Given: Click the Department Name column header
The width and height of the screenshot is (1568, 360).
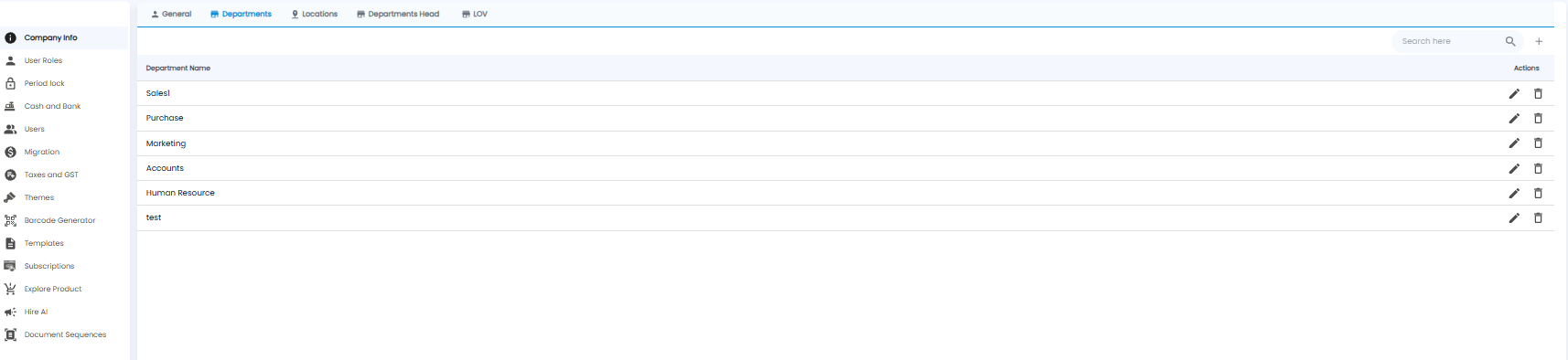Looking at the screenshot, I should [178, 68].
